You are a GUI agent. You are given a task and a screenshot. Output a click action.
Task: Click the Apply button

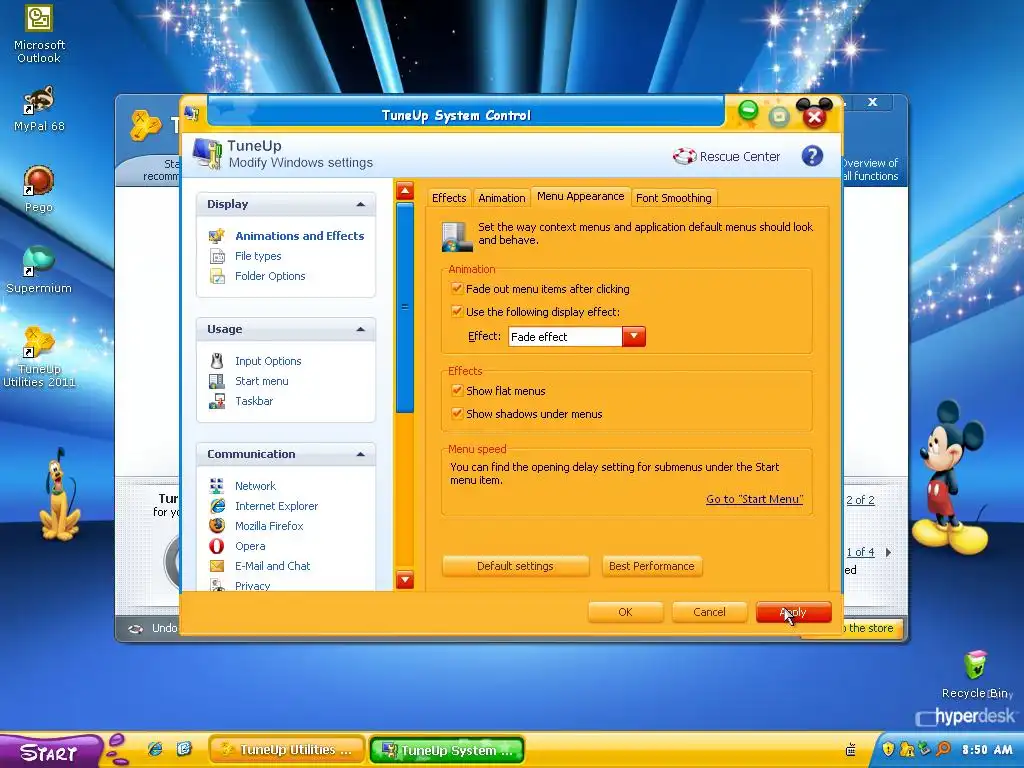[793, 612]
